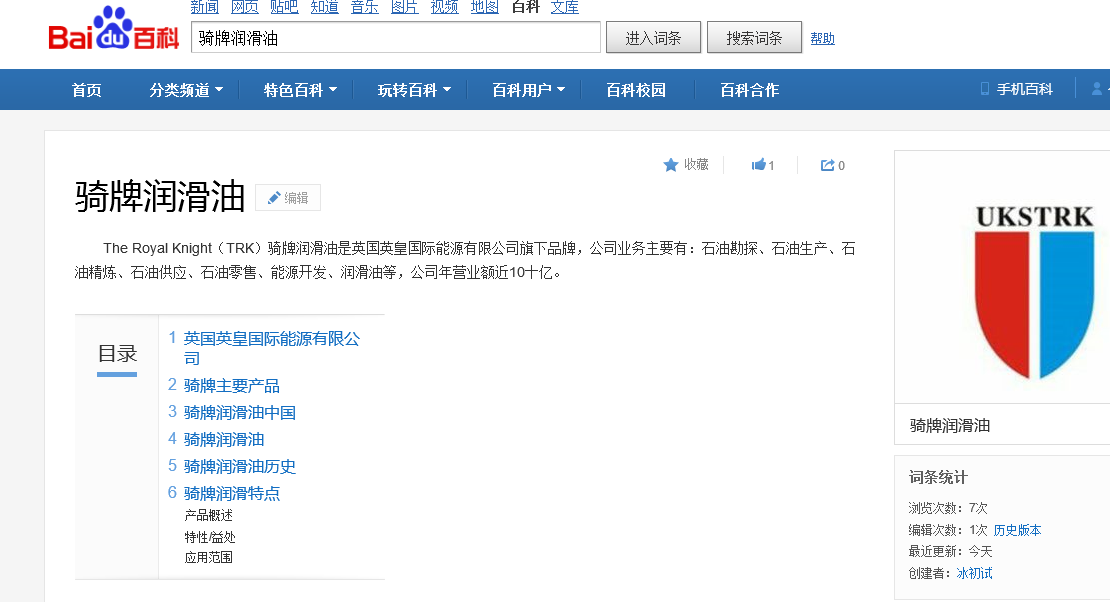This screenshot has height=602, width=1110.
Task: Open the 音乐 top link
Action: pyautogui.click(x=365, y=7)
